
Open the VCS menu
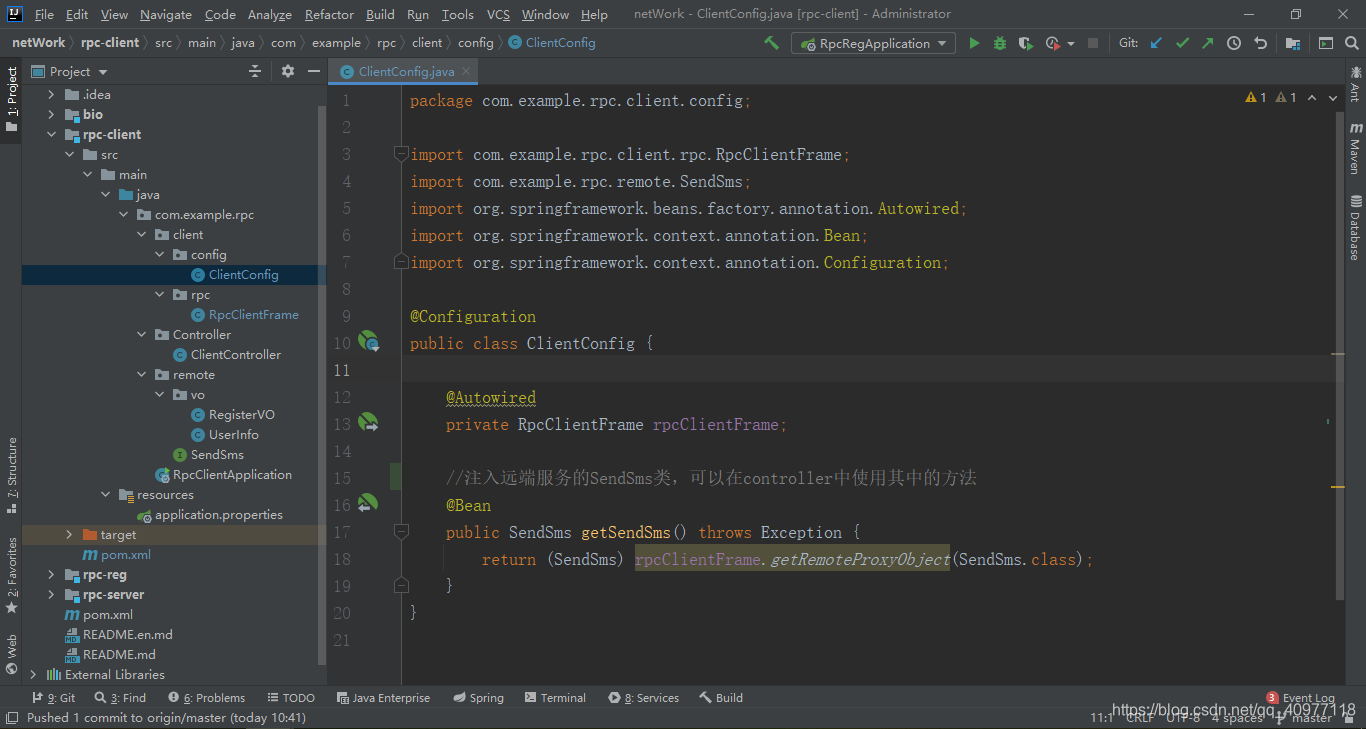(x=498, y=14)
